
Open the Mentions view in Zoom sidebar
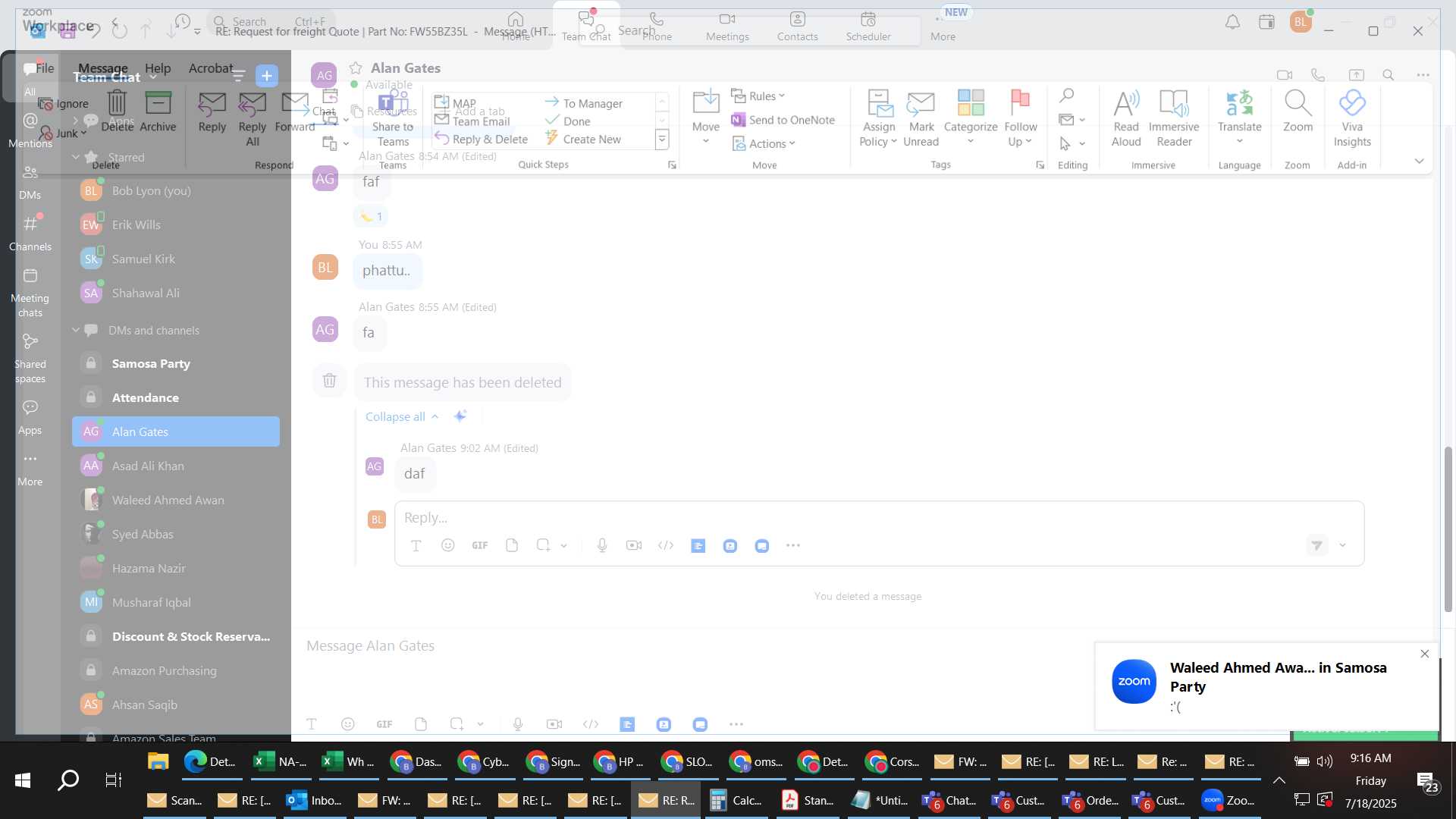point(30,130)
